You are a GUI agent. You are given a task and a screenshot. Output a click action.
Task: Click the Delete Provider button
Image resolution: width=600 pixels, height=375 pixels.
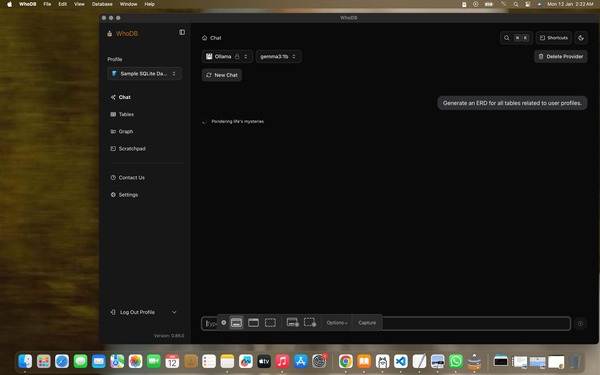pyautogui.click(x=561, y=57)
